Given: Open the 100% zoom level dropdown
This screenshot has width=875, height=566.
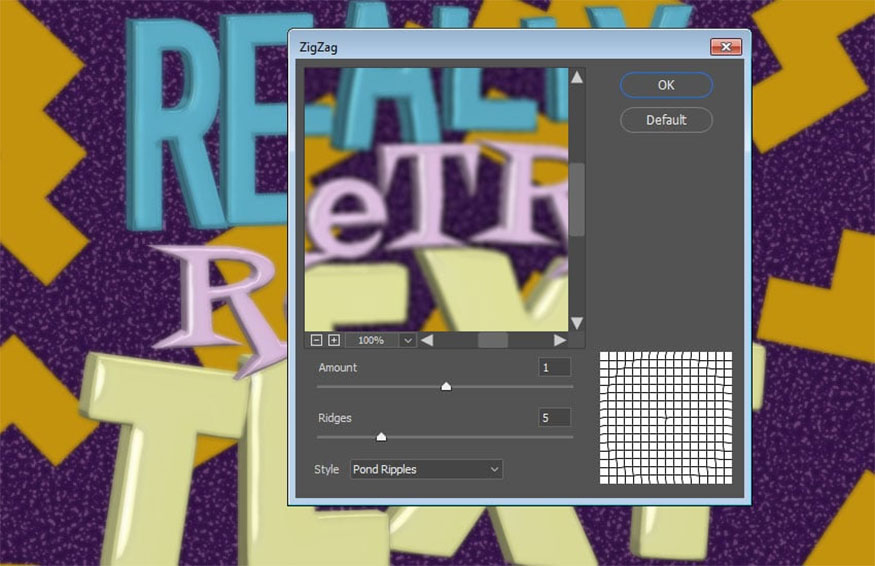Looking at the screenshot, I should click(x=408, y=340).
